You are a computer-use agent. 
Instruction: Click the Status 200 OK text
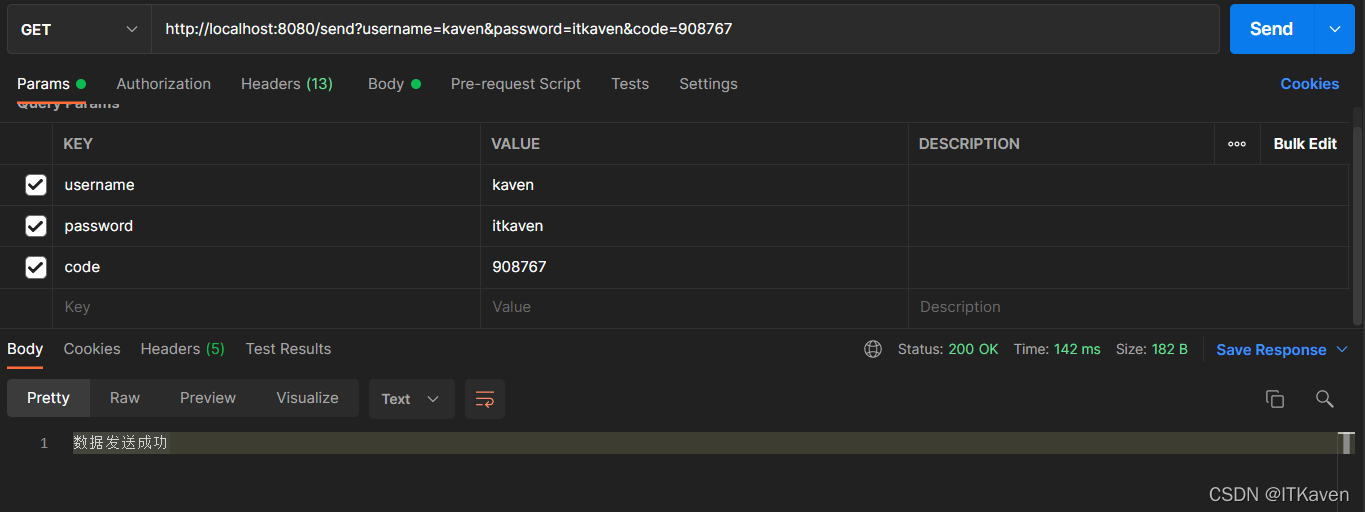click(x=948, y=349)
